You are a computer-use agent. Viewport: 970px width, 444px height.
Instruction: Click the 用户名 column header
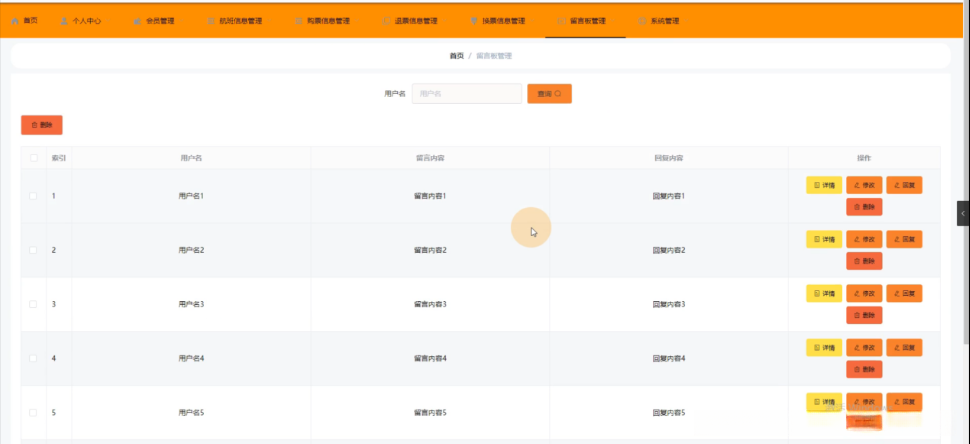pyautogui.click(x=191, y=158)
